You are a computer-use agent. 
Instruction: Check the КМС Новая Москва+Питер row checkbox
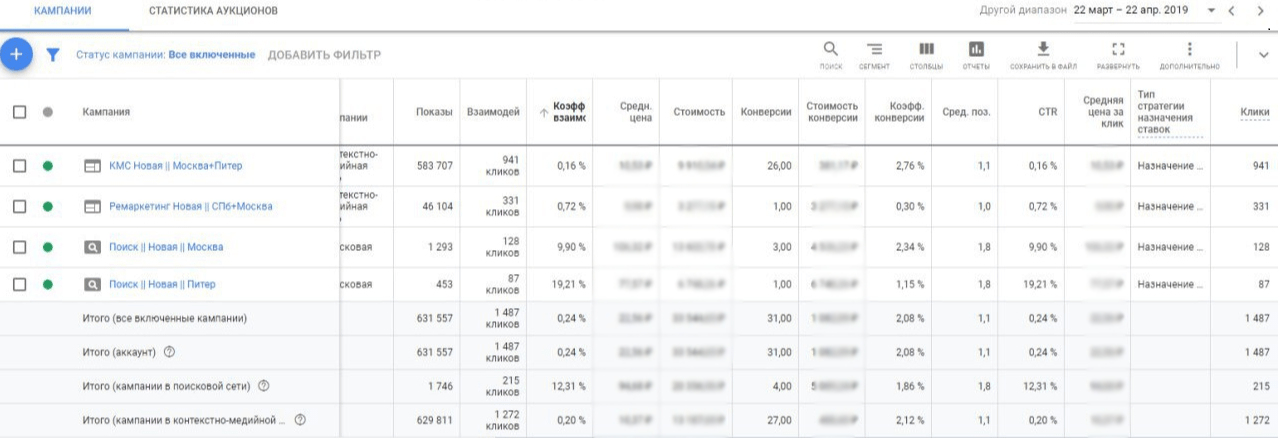[x=19, y=166]
